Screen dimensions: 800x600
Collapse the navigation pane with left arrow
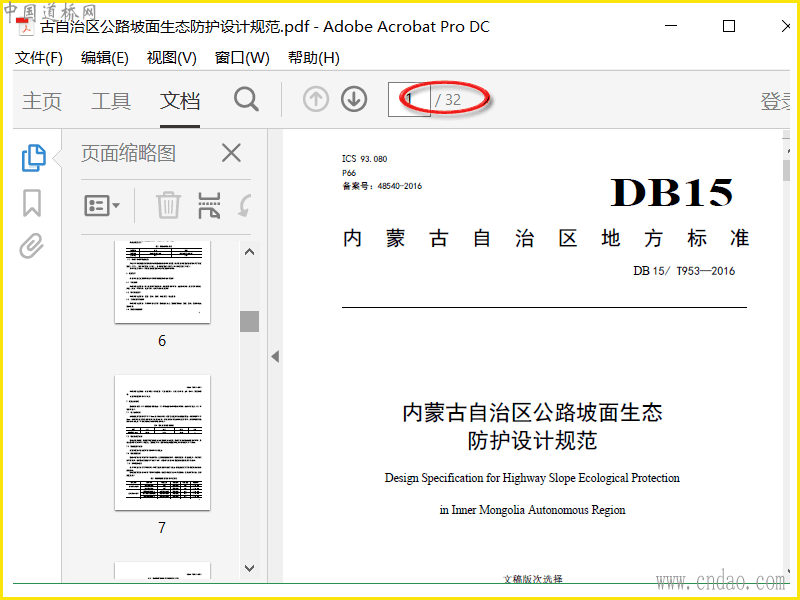(x=275, y=356)
